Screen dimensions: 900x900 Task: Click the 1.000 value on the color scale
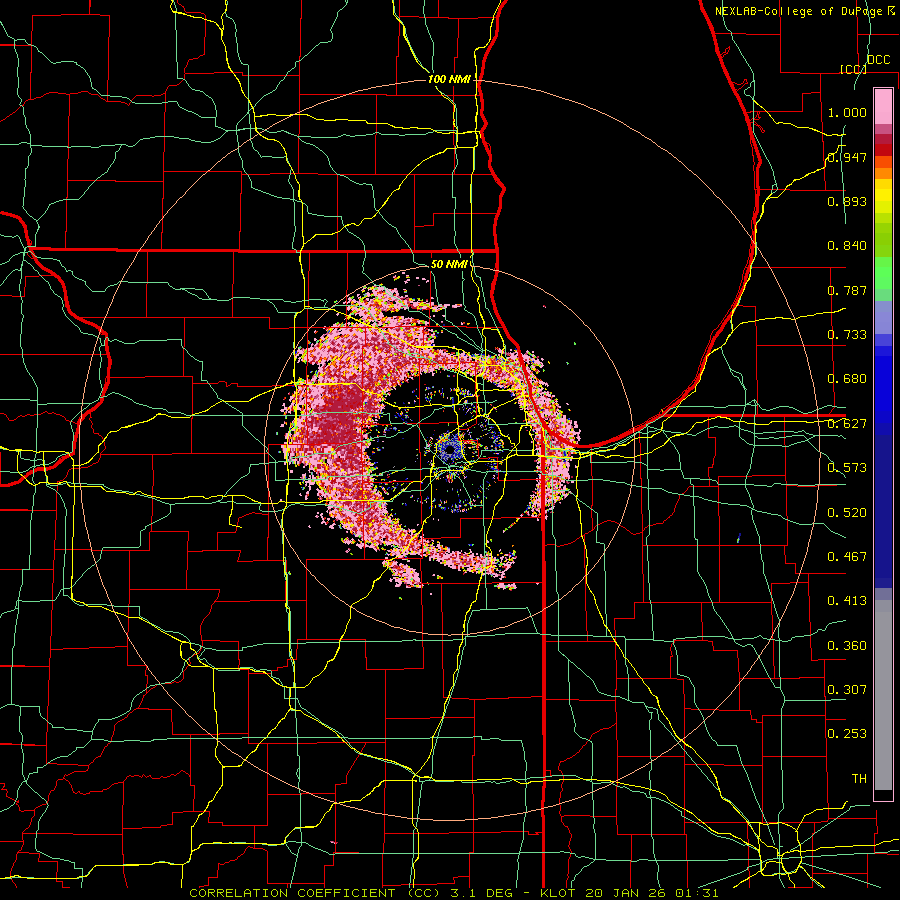[847, 112]
